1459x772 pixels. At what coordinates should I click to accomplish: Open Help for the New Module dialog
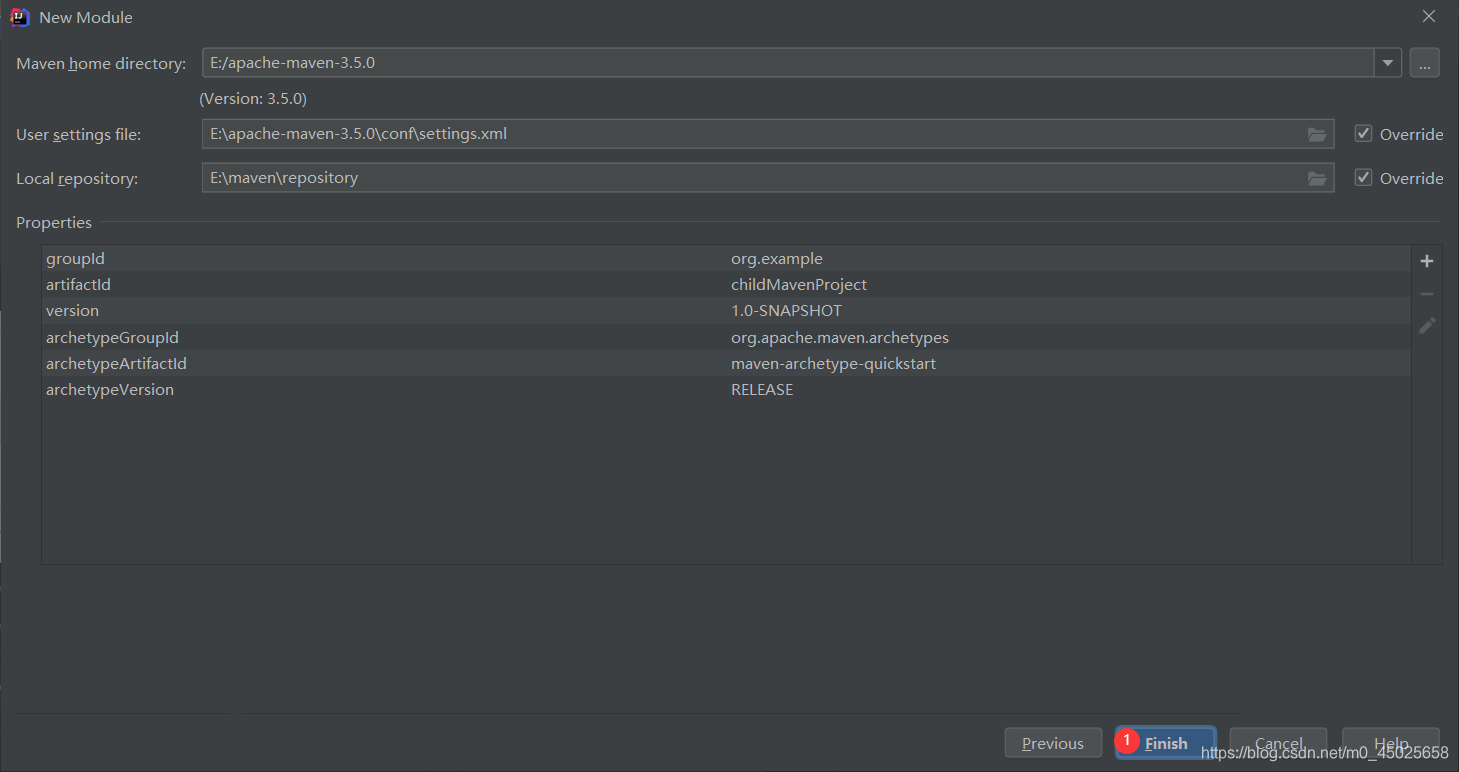(1391, 743)
